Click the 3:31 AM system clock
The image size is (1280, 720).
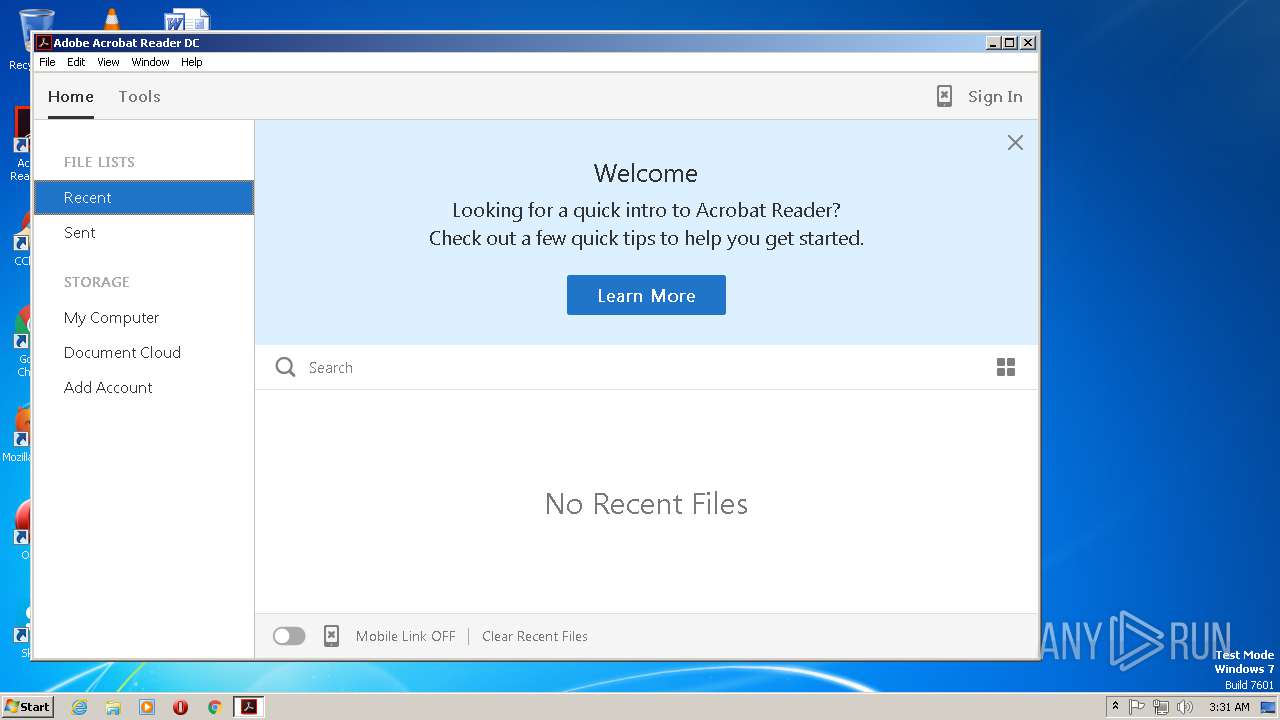click(1229, 707)
